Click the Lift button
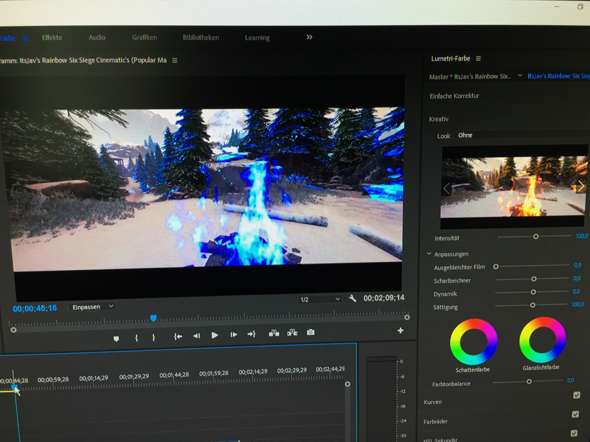 (274, 333)
